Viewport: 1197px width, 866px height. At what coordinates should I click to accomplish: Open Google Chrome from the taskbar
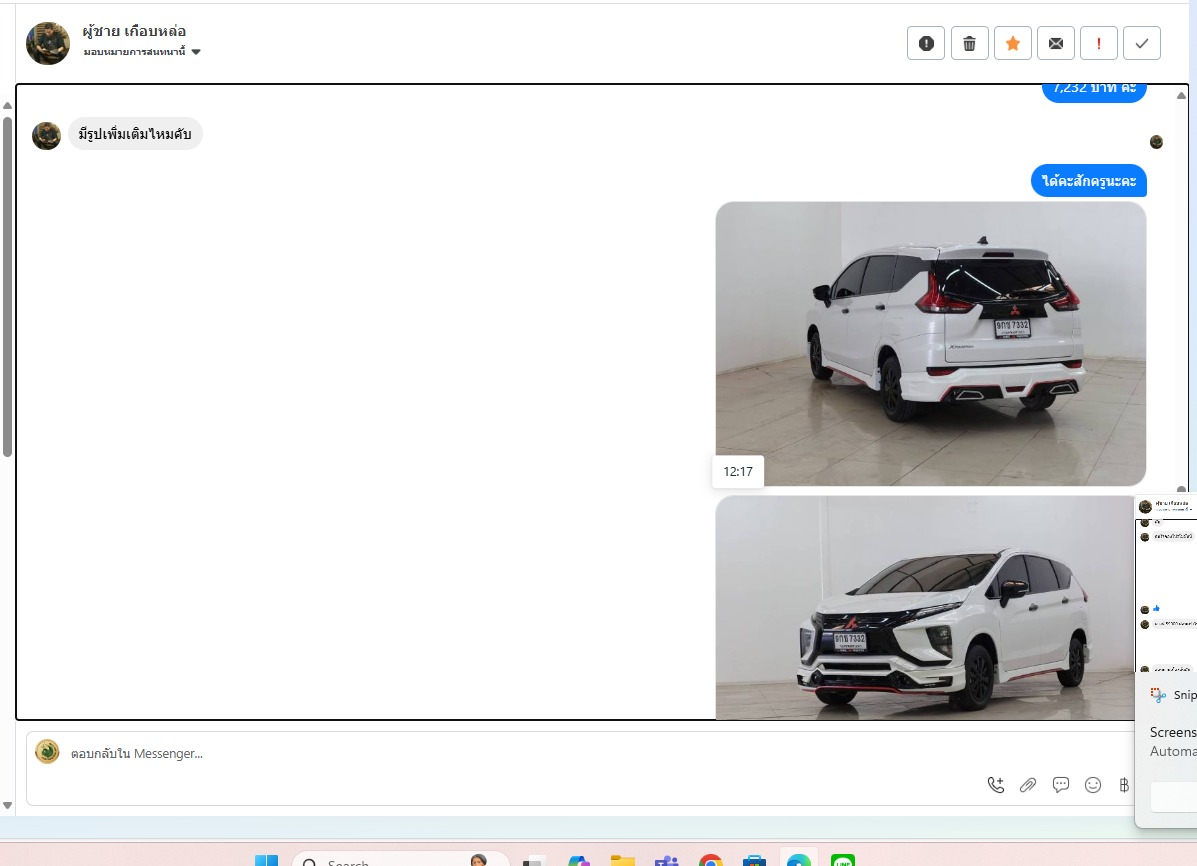pyautogui.click(x=711, y=861)
